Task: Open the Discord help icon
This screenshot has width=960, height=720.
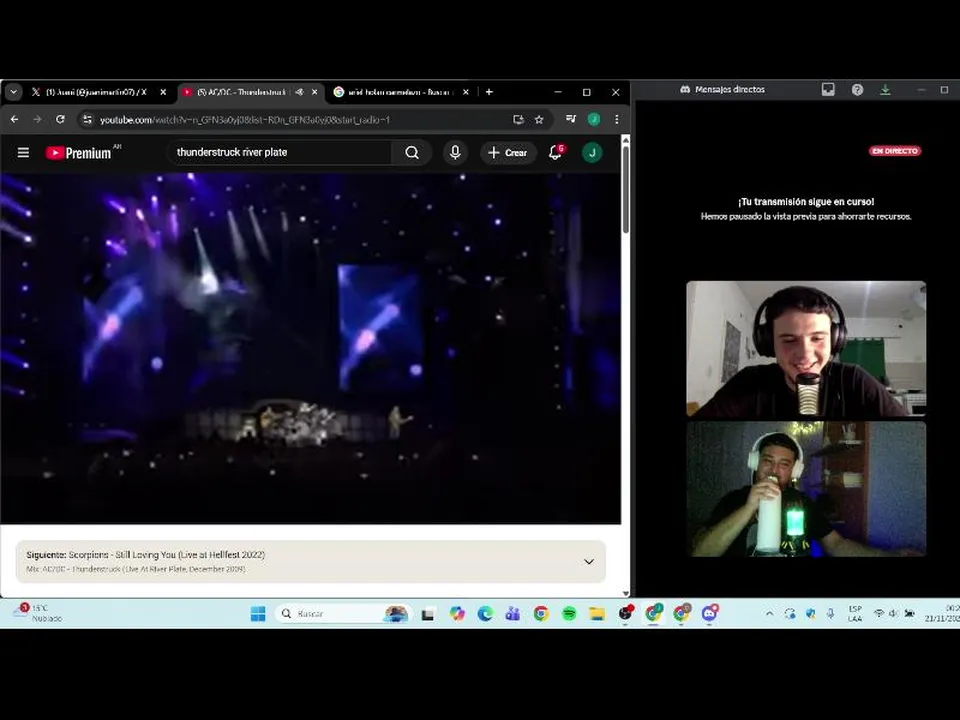Action: pos(857,90)
